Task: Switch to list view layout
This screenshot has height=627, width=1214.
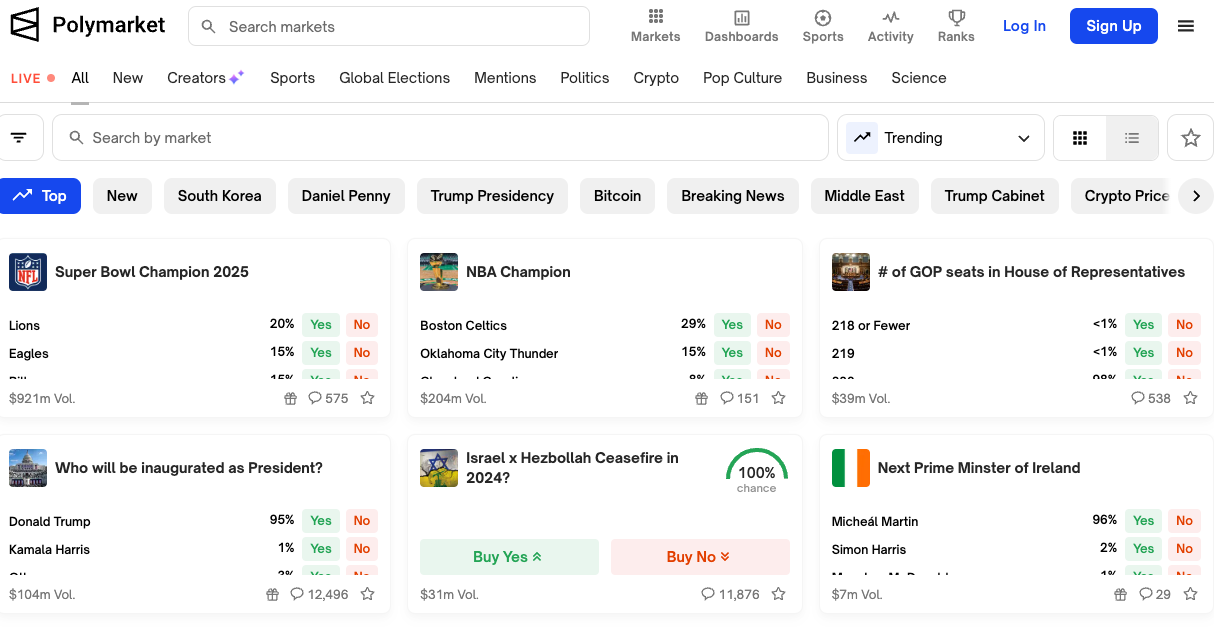Action: coord(1132,138)
